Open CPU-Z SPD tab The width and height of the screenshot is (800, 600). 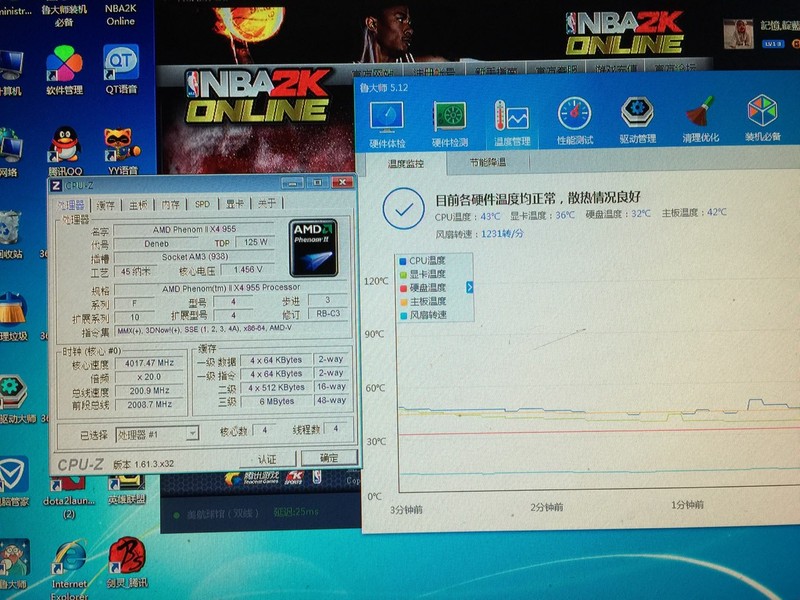(x=202, y=204)
